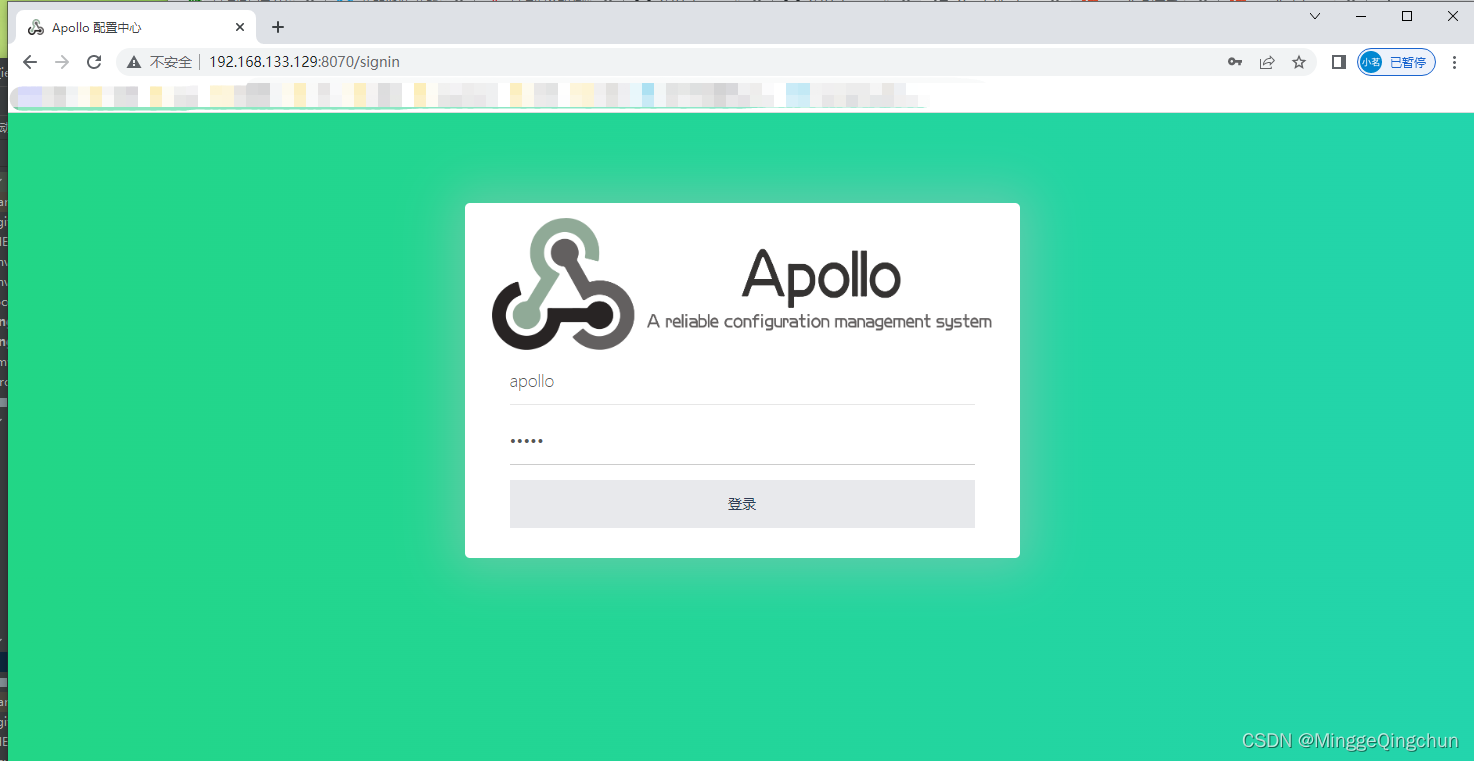Click the Apollo title text
The height and width of the screenshot is (761, 1474).
(x=821, y=275)
